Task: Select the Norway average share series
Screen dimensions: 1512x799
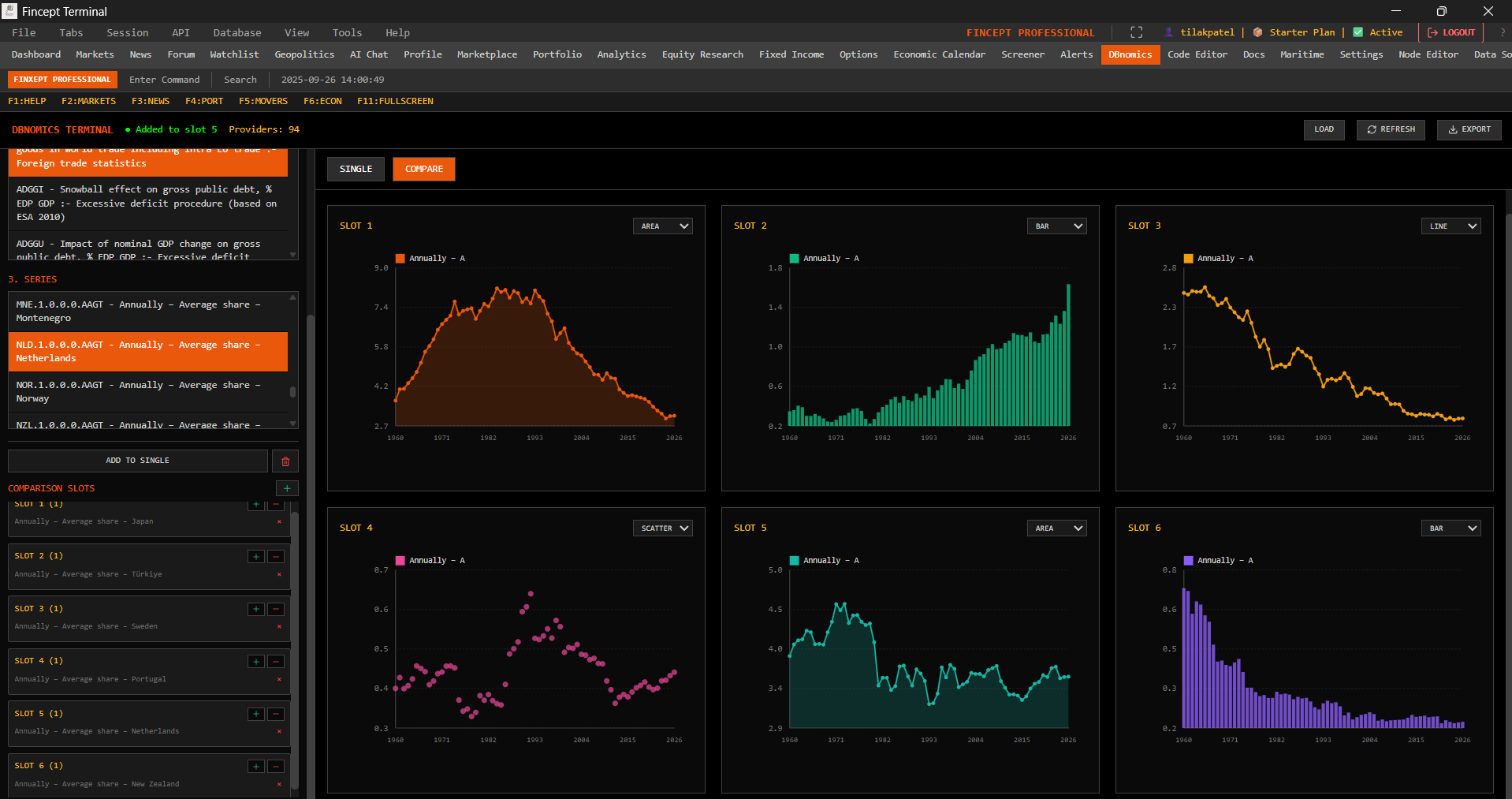Action: (147, 392)
